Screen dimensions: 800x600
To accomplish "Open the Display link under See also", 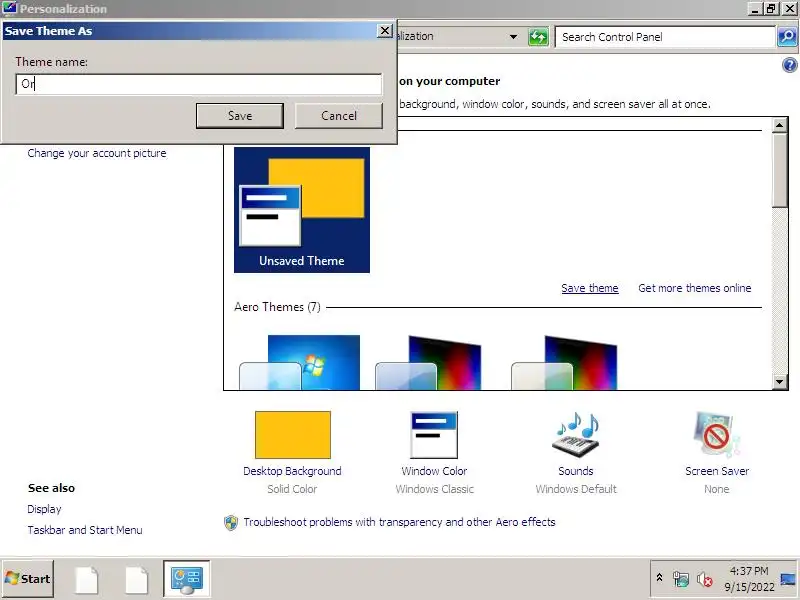I will pos(44,509).
